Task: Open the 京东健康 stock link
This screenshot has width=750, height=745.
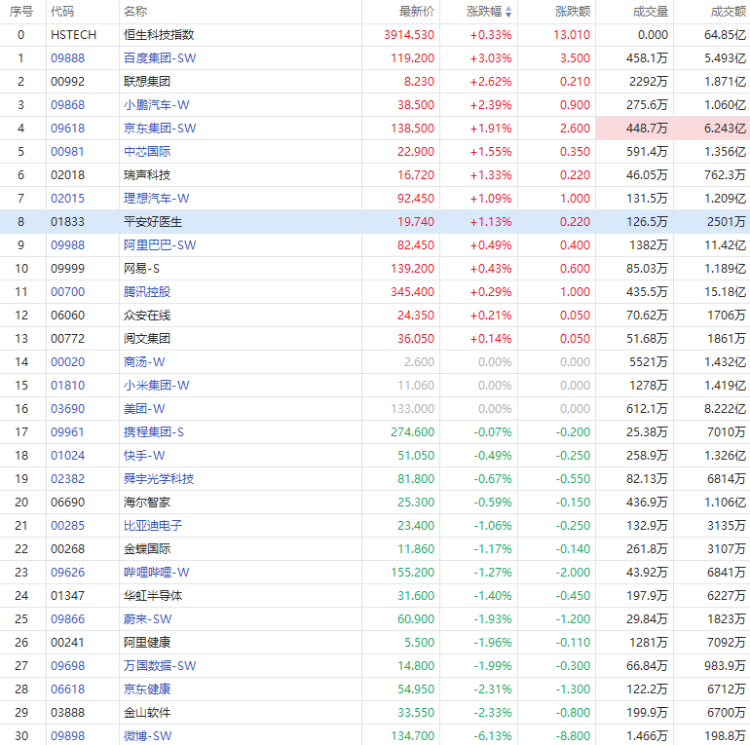Action: (x=147, y=689)
